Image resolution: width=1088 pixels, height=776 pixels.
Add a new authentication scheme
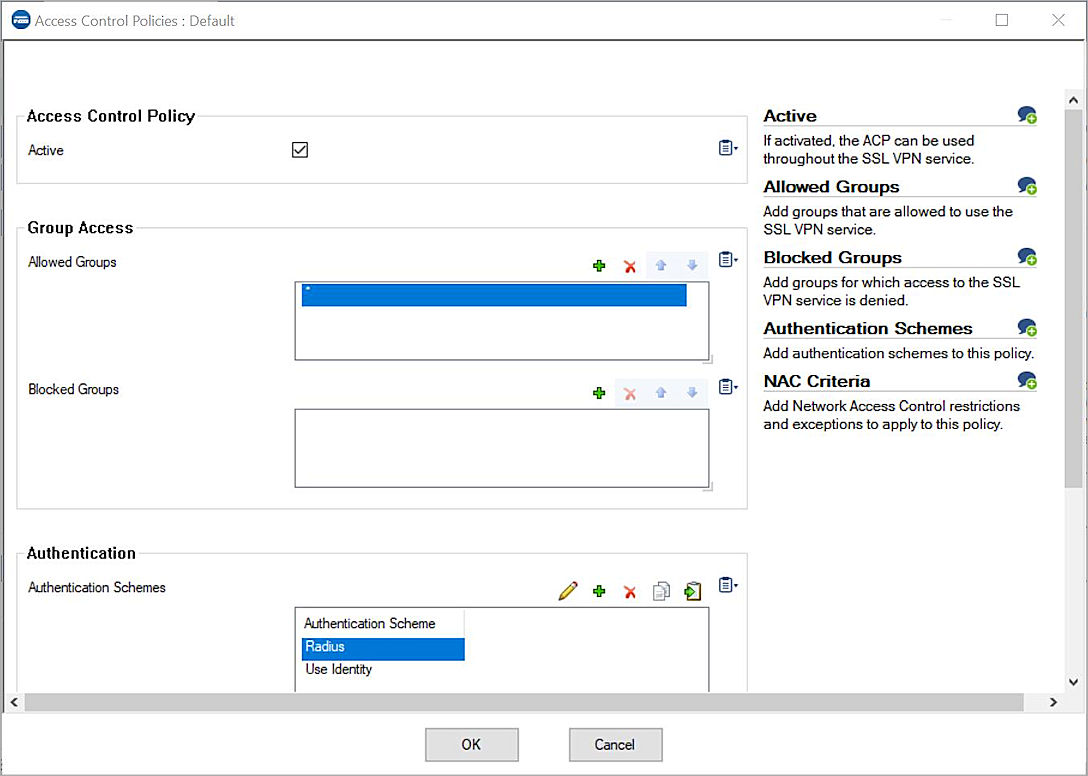pyautogui.click(x=599, y=591)
